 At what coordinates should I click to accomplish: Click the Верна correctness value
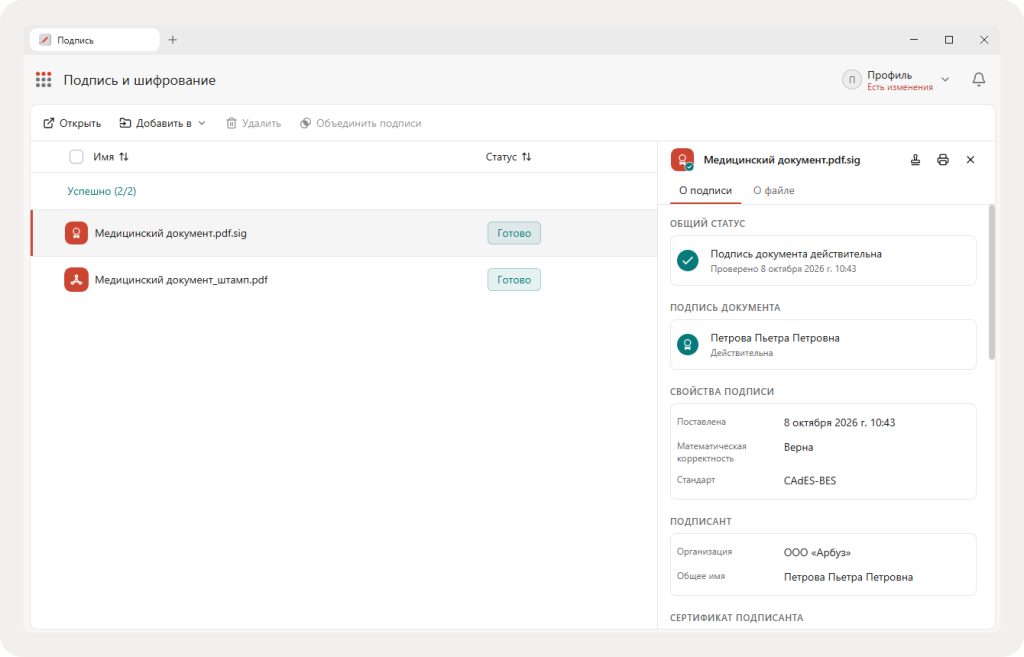pyautogui.click(x=798, y=447)
